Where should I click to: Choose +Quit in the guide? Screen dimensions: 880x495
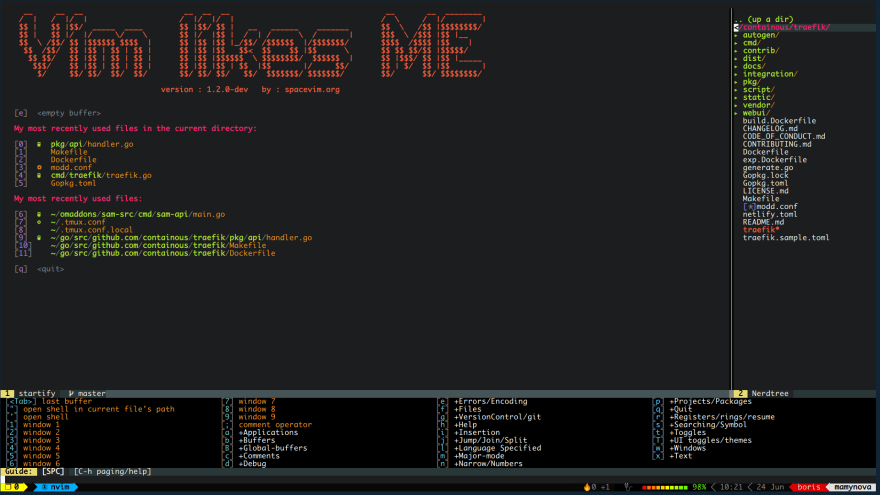click(681, 409)
